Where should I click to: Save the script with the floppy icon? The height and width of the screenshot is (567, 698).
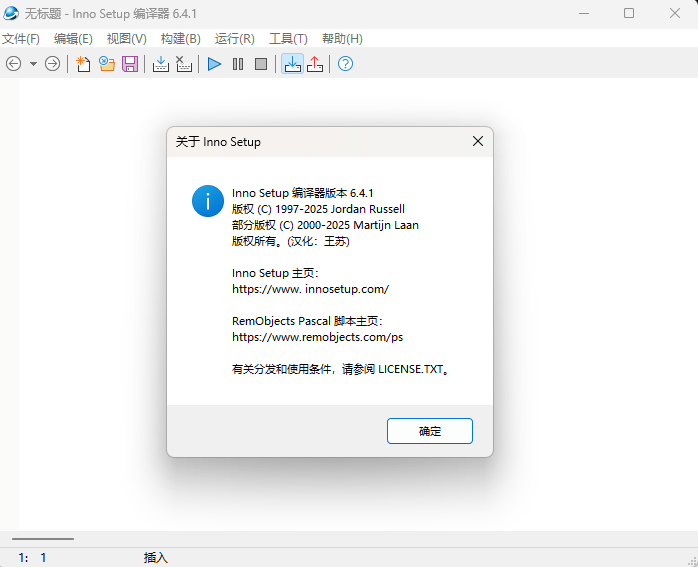pyautogui.click(x=130, y=64)
